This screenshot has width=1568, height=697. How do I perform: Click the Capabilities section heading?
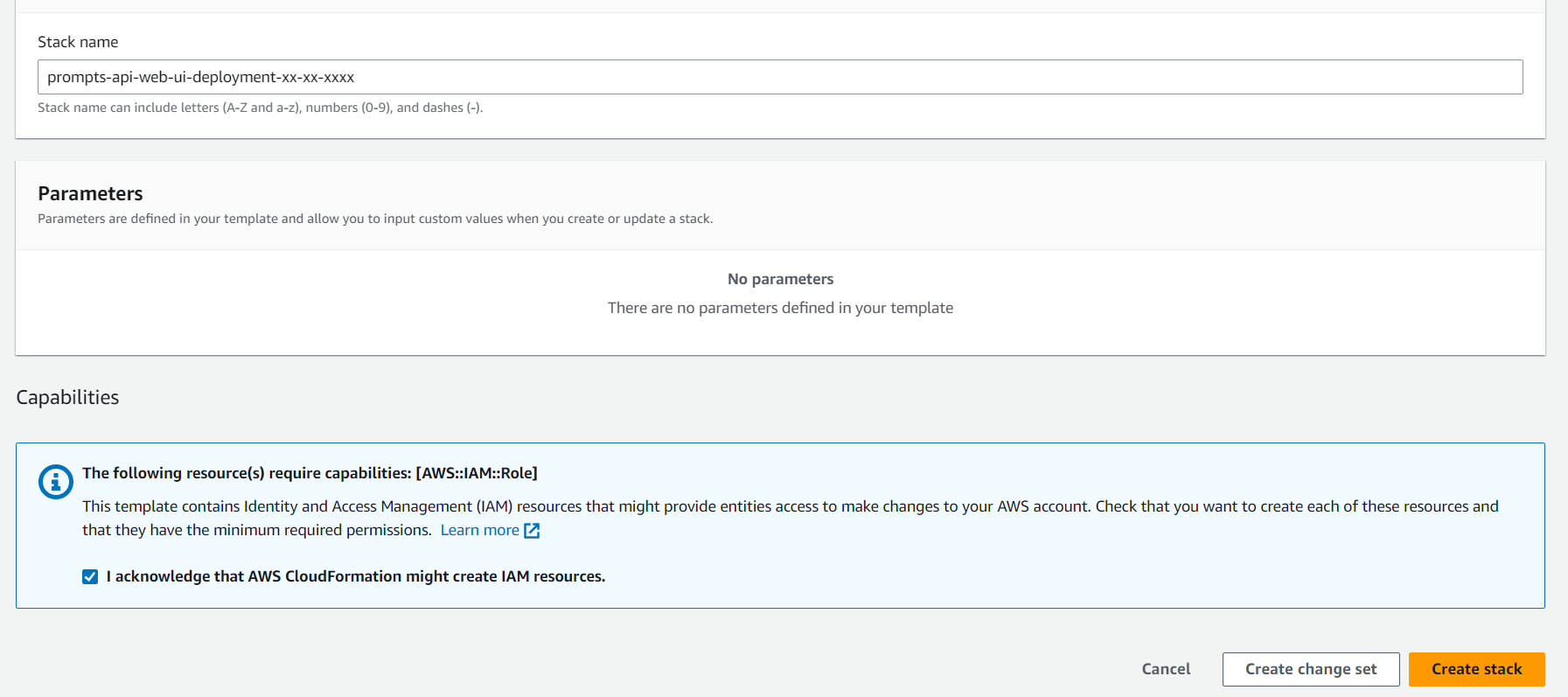pos(67,397)
